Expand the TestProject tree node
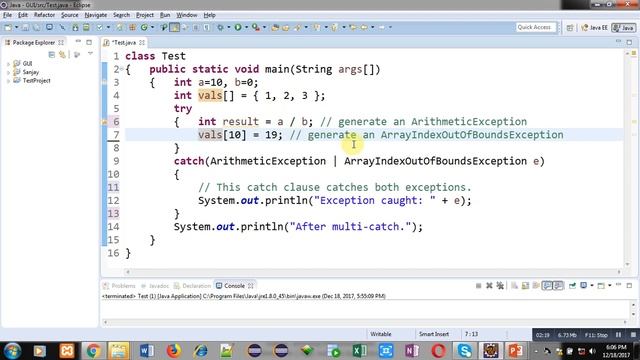Image resolution: width=640 pixels, height=360 pixels. 9,81
